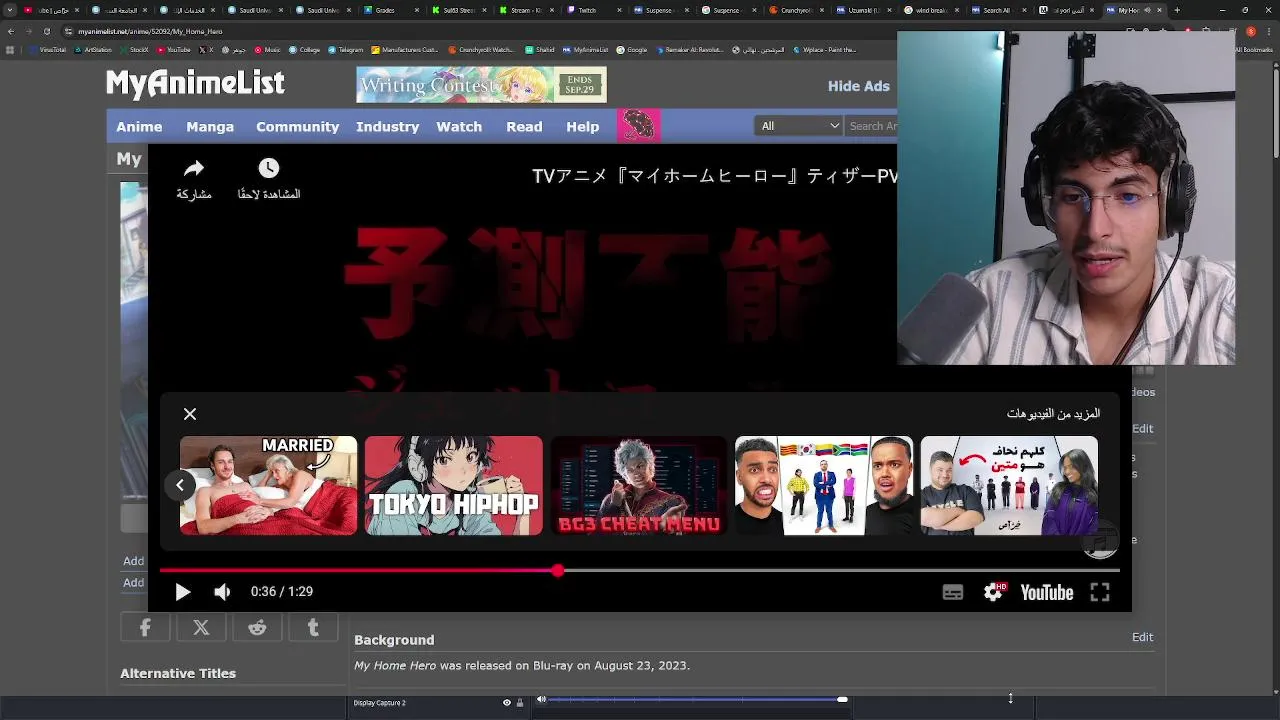Play the YouTube trailer video
Image resolution: width=1280 pixels, height=720 pixels.
point(182,592)
